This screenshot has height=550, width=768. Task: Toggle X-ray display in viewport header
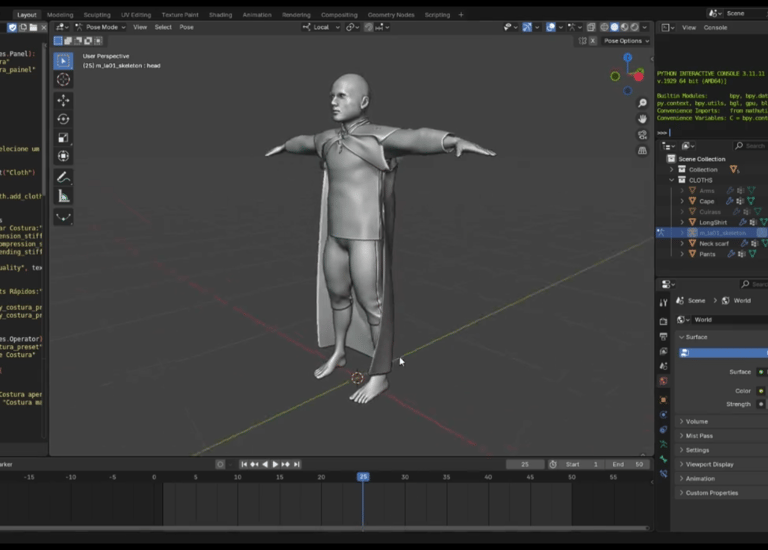click(x=591, y=27)
